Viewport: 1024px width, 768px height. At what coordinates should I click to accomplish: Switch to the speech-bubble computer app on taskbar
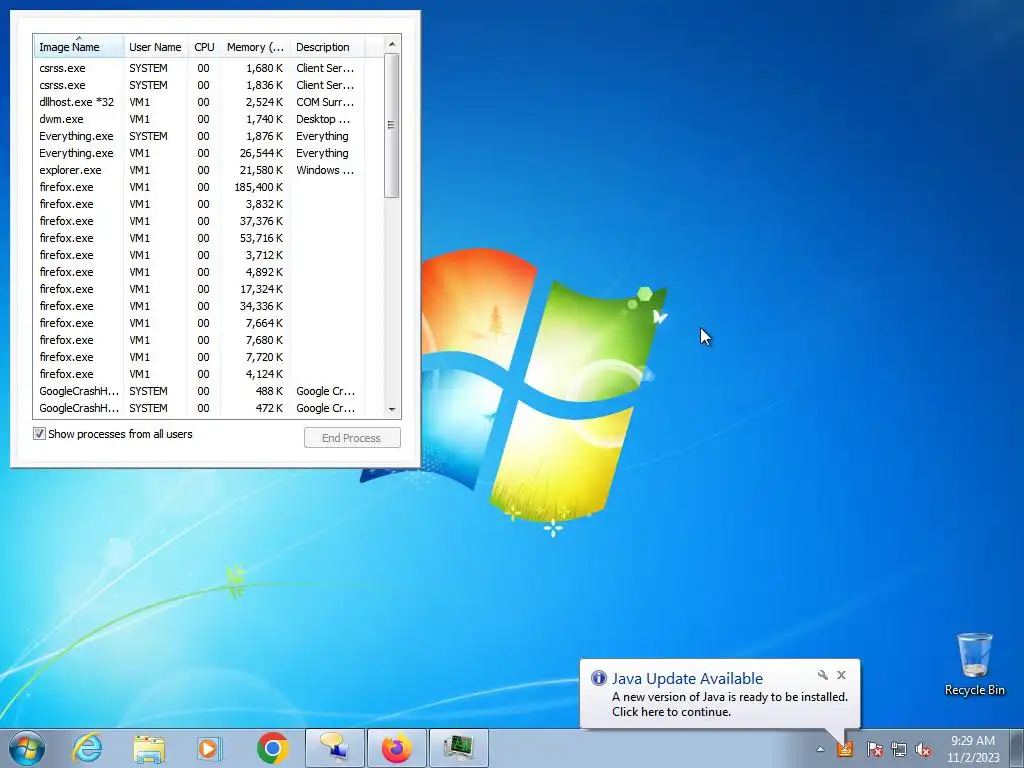pyautogui.click(x=335, y=748)
